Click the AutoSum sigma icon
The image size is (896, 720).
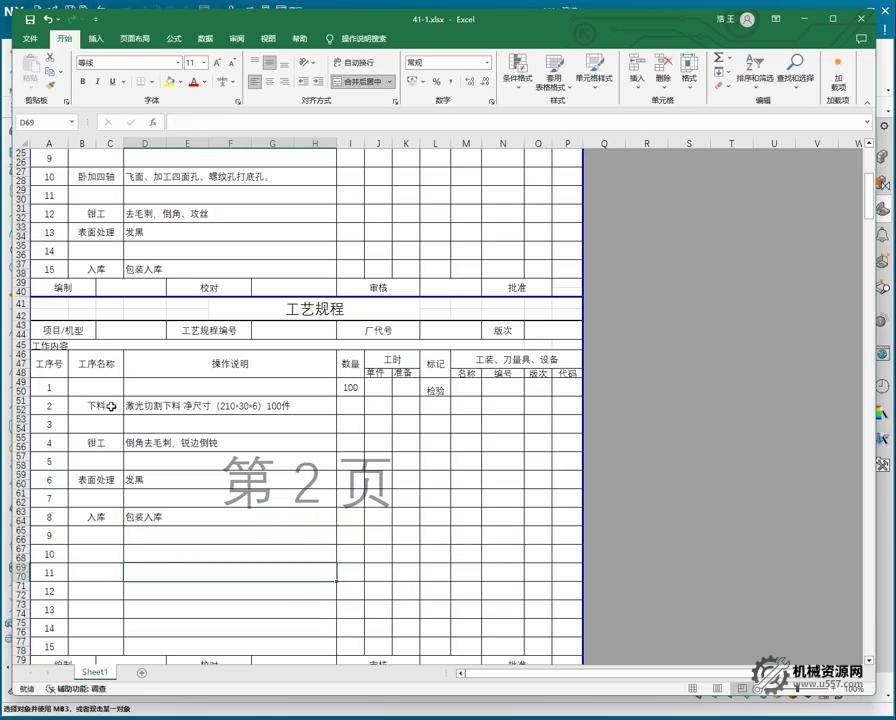(x=718, y=58)
